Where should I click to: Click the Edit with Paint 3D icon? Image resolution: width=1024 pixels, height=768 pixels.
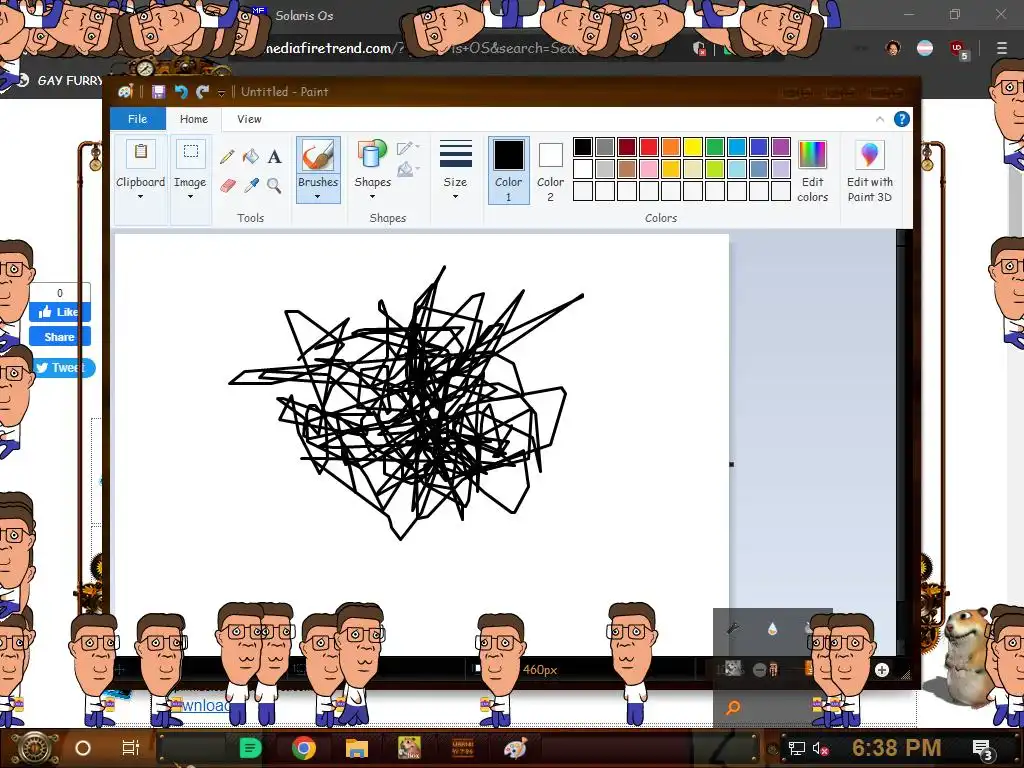[869, 155]
